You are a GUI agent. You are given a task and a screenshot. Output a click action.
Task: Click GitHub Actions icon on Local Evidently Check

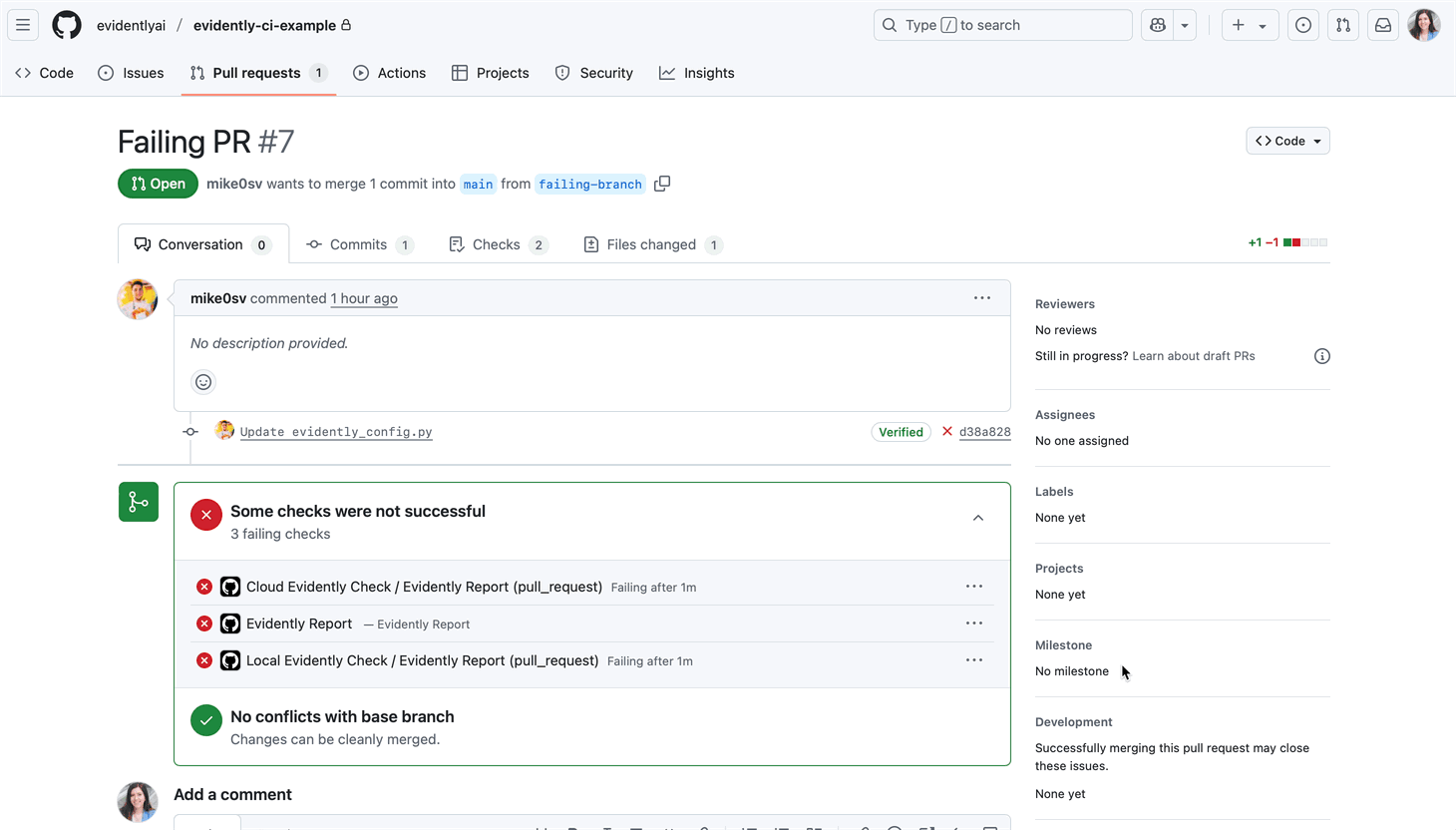(x=230, y=660)
